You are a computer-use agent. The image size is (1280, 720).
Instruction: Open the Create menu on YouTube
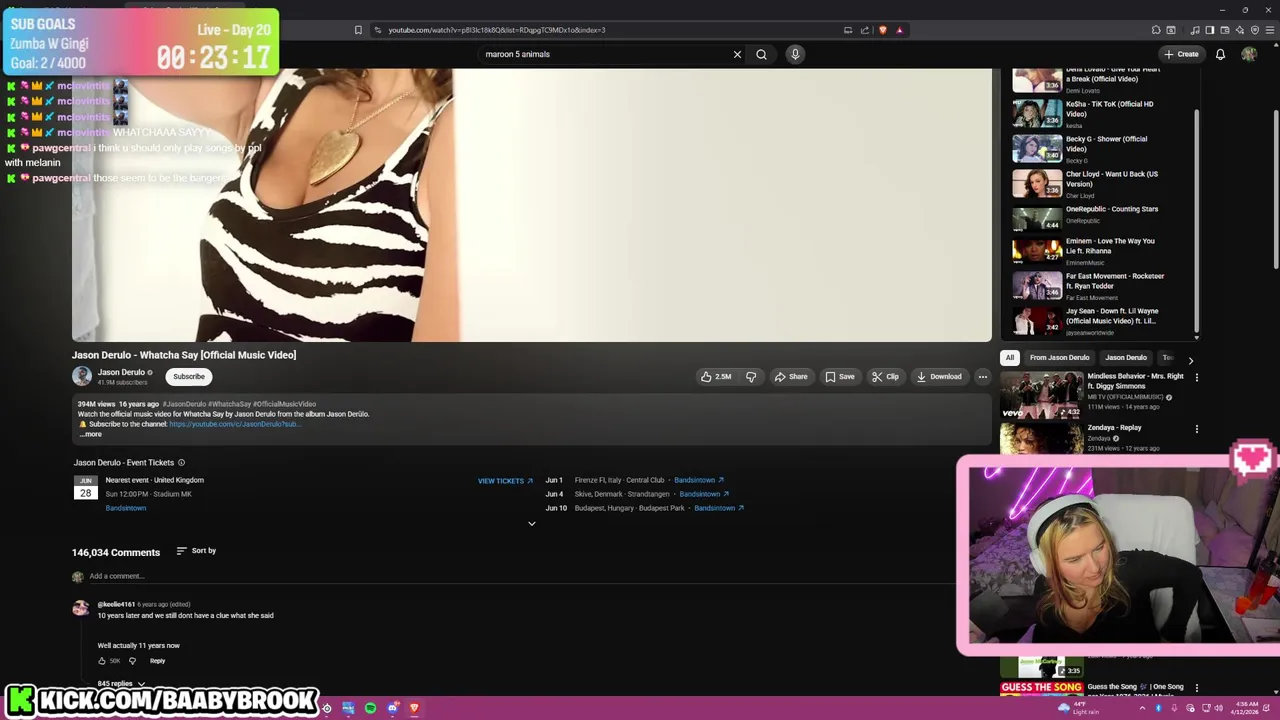1181,54
